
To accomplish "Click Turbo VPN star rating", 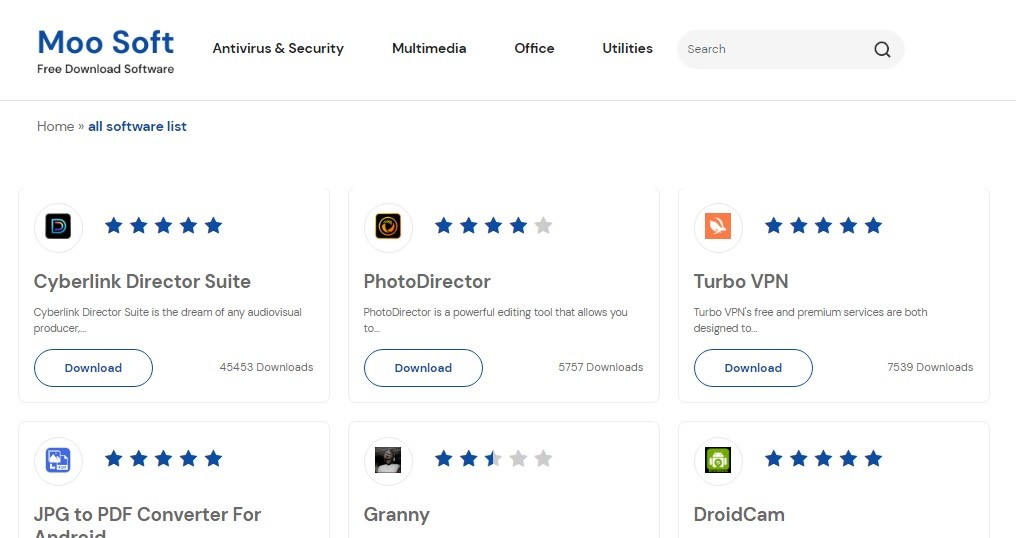I will 823,226.
